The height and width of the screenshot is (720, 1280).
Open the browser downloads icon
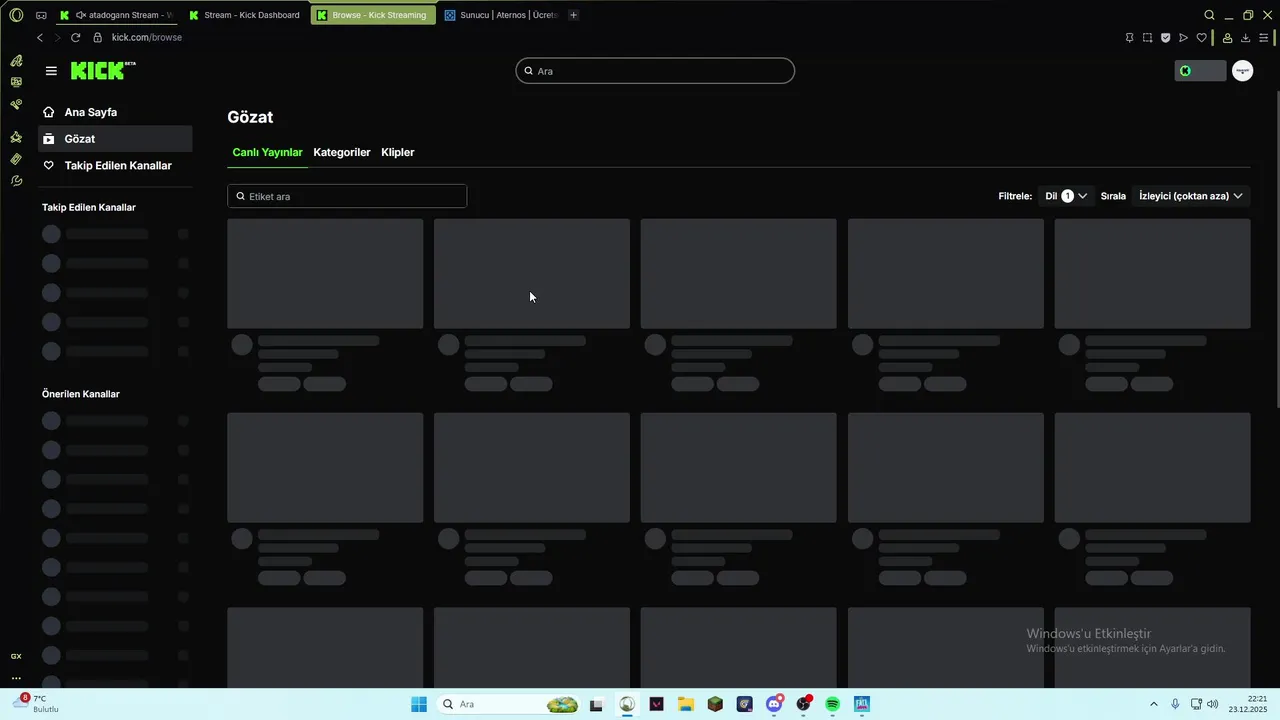point(1245,38)
